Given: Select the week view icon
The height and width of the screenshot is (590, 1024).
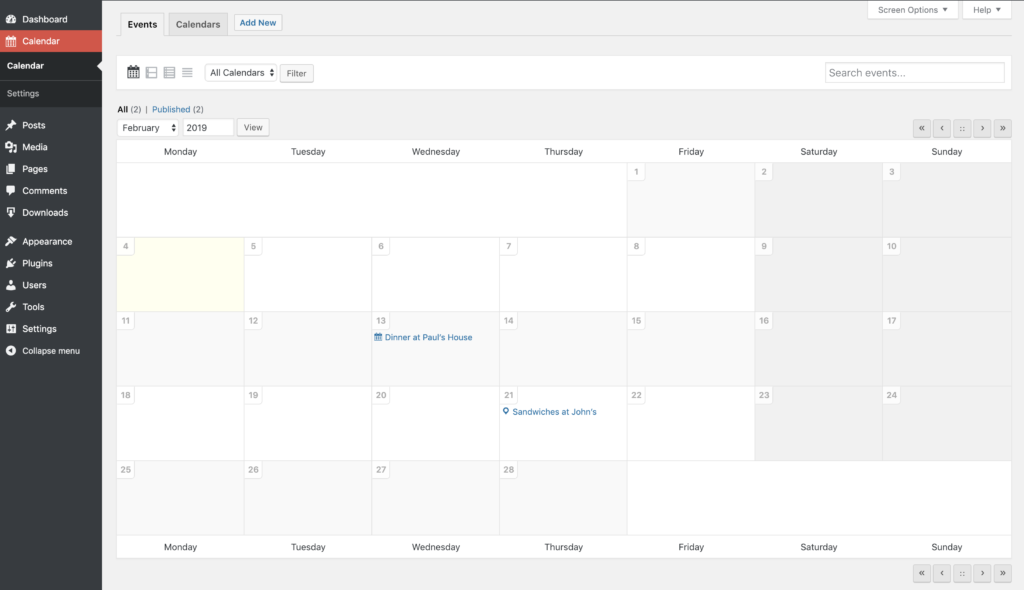Looking at the screenshot, I should tap(152, 73).
